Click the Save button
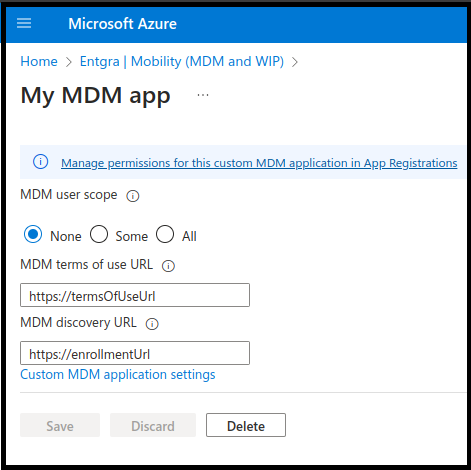This screenshot has height=470, width=471. (60, 425)
